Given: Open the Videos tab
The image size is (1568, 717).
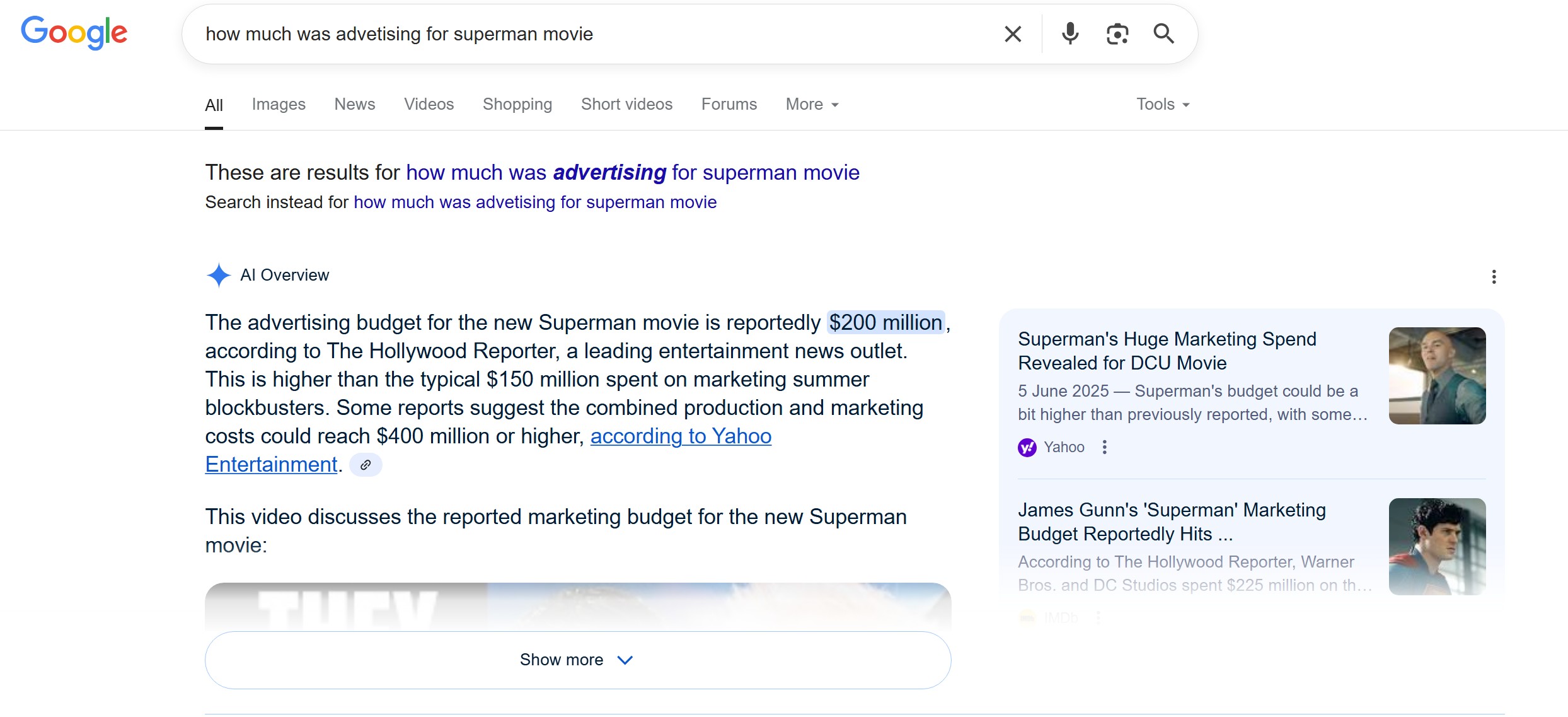Looking at the screenshot, I should [x=429, y=104].
